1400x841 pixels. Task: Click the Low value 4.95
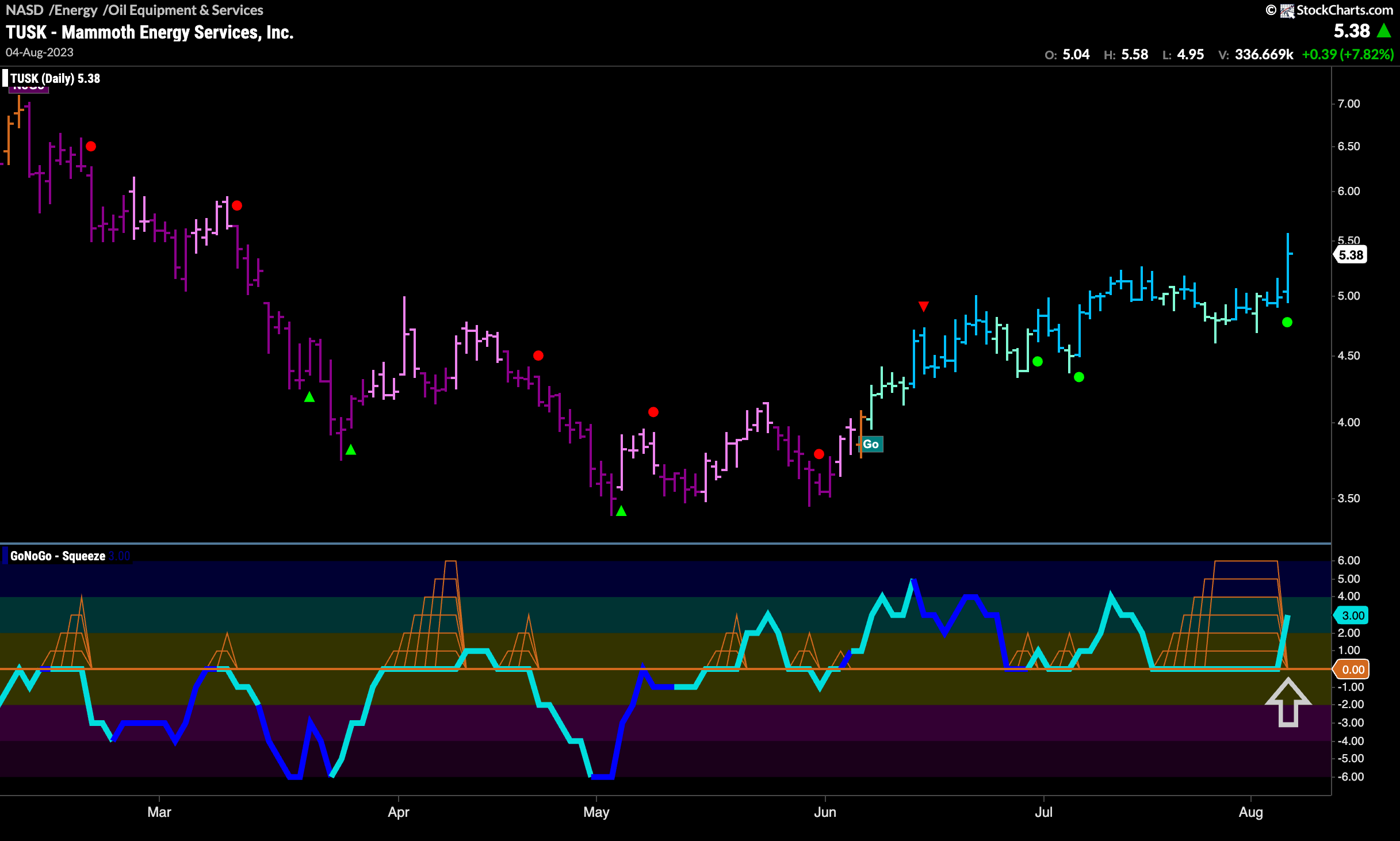tap(1191, 55)
